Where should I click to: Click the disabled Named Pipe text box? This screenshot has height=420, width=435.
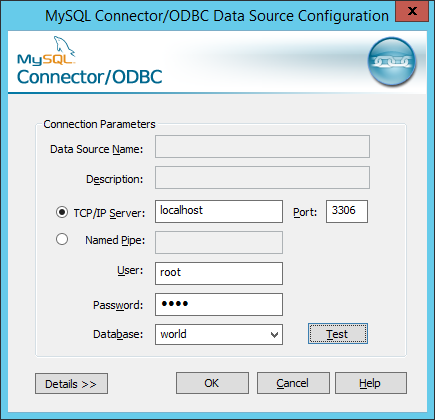pos(219,242)
